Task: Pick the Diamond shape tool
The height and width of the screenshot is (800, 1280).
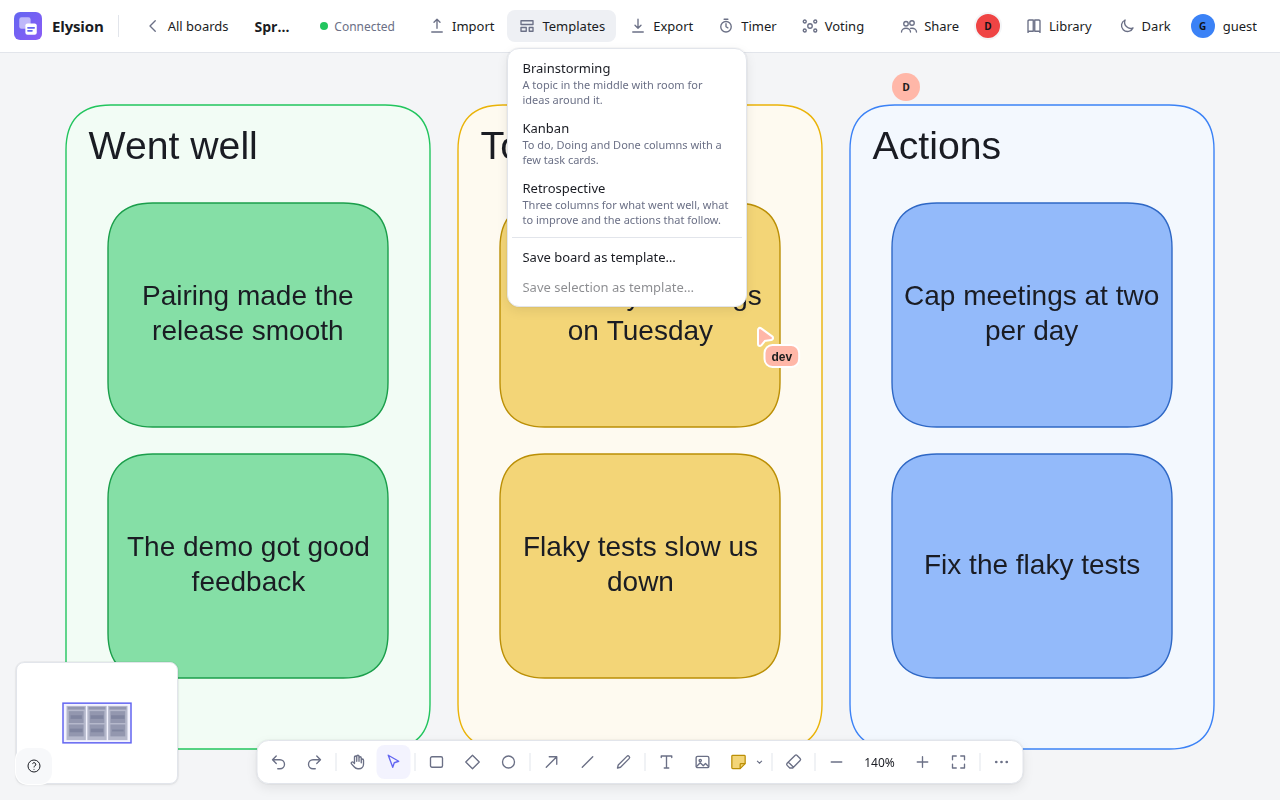Action: click(472, 762)
